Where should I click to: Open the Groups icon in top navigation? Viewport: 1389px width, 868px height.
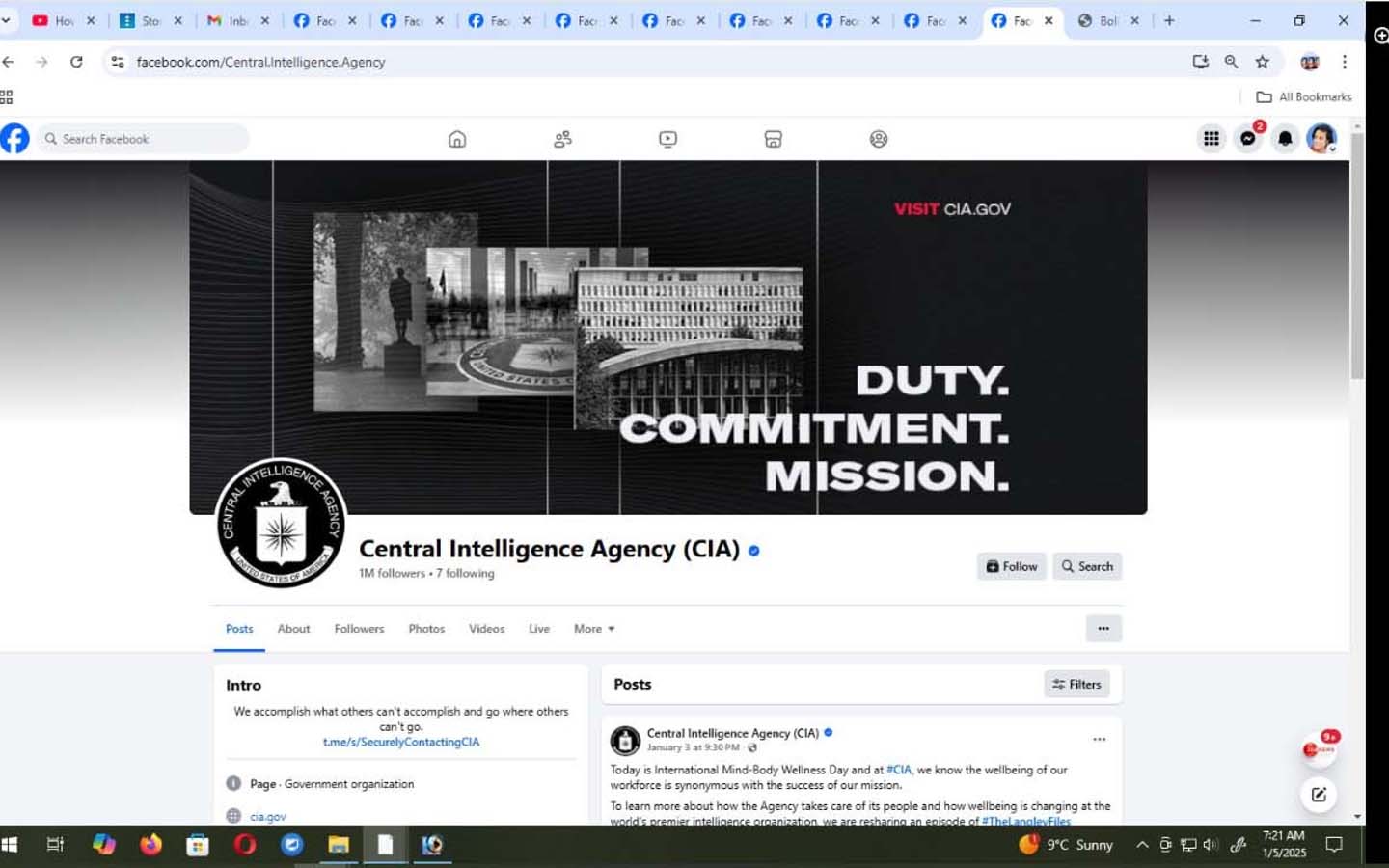[878, 139]
